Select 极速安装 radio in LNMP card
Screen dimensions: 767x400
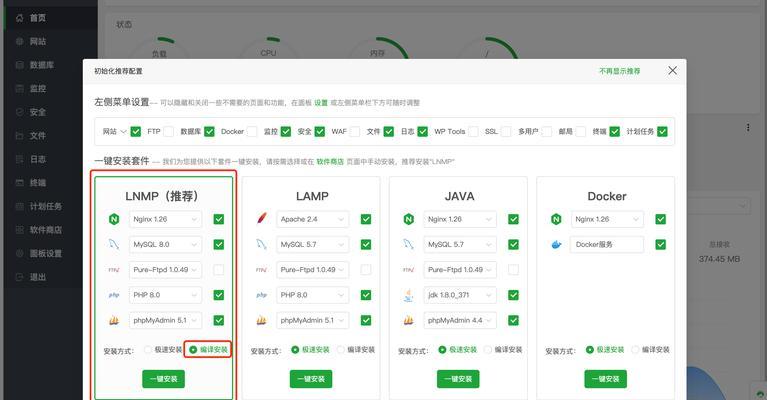tap(148, 350)
